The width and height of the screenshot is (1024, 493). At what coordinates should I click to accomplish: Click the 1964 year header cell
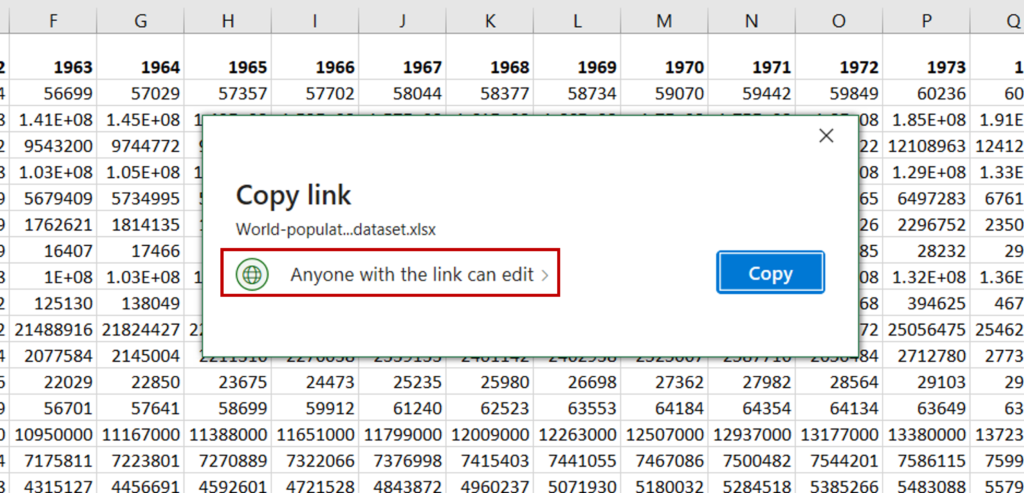tap(140, 57)
